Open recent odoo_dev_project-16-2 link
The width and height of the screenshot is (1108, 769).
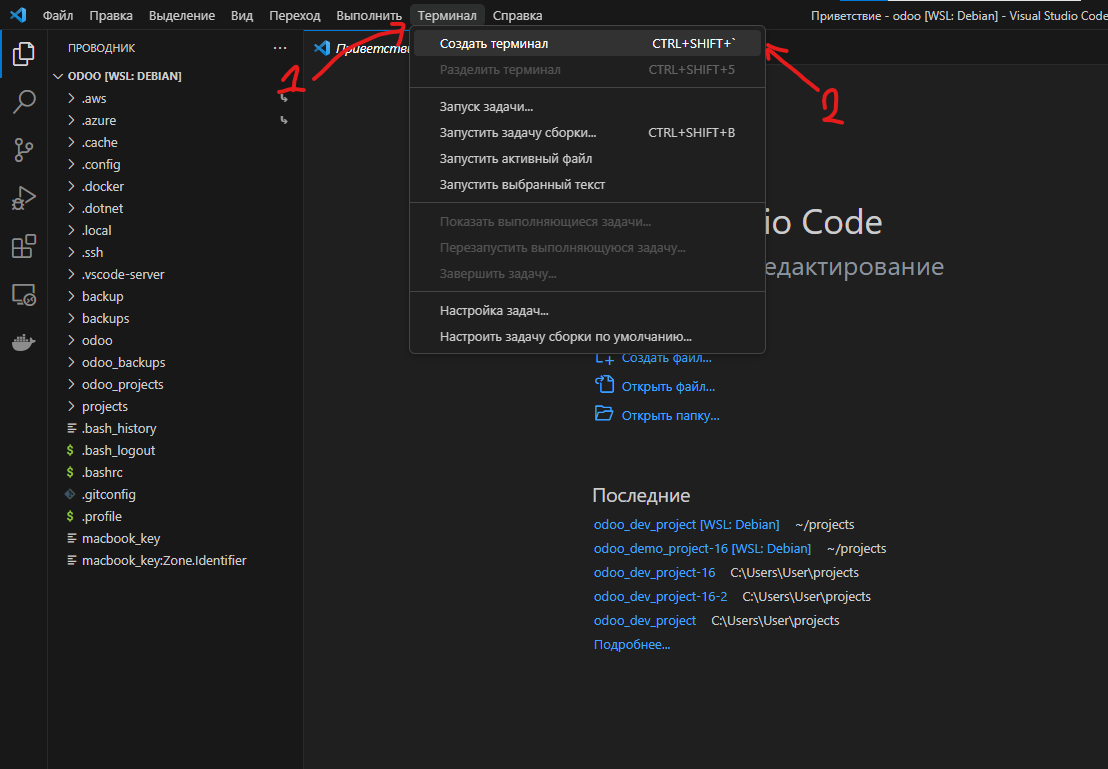pos(660,597)
